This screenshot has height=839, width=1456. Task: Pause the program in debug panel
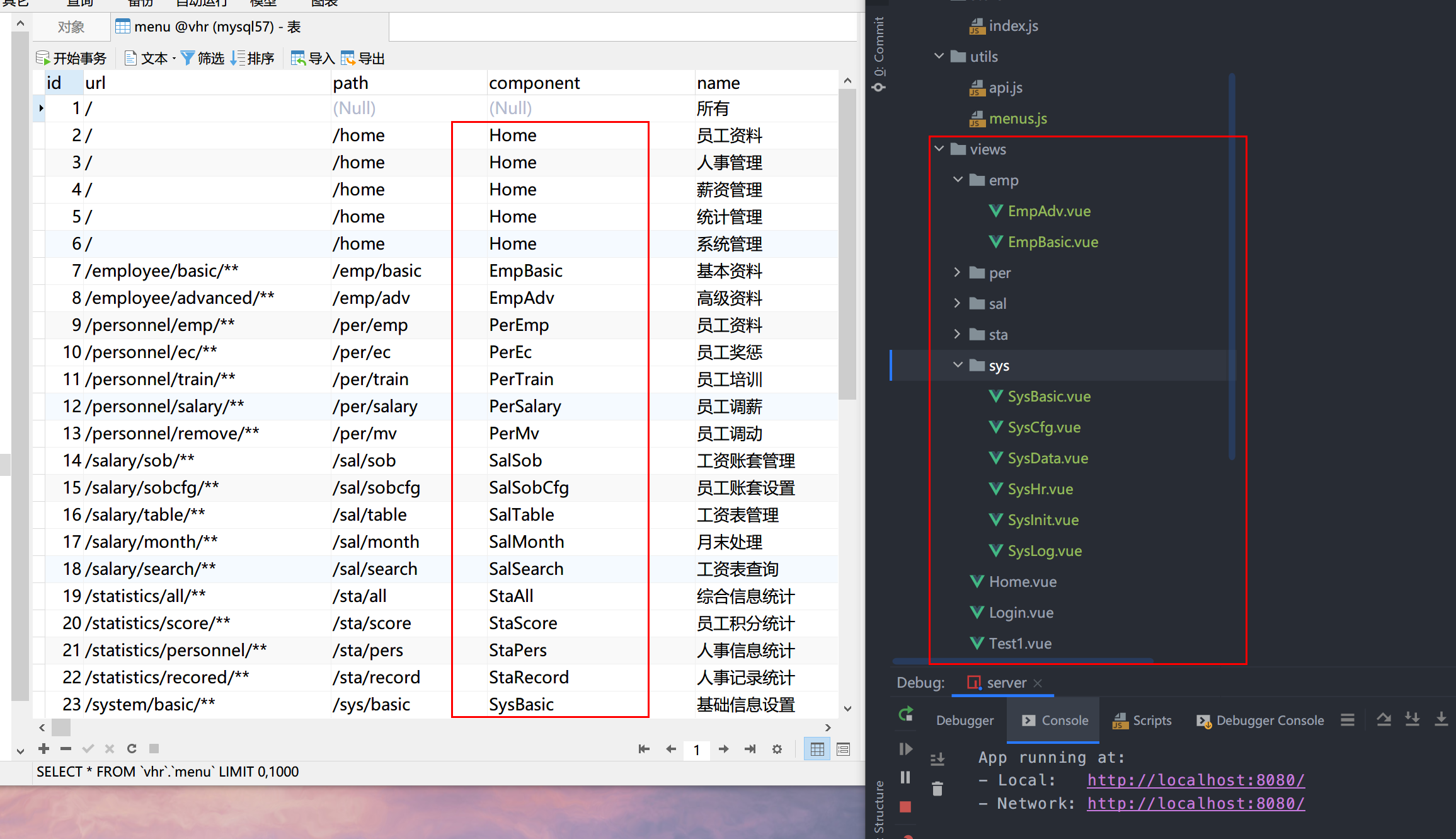click(905, 777)
